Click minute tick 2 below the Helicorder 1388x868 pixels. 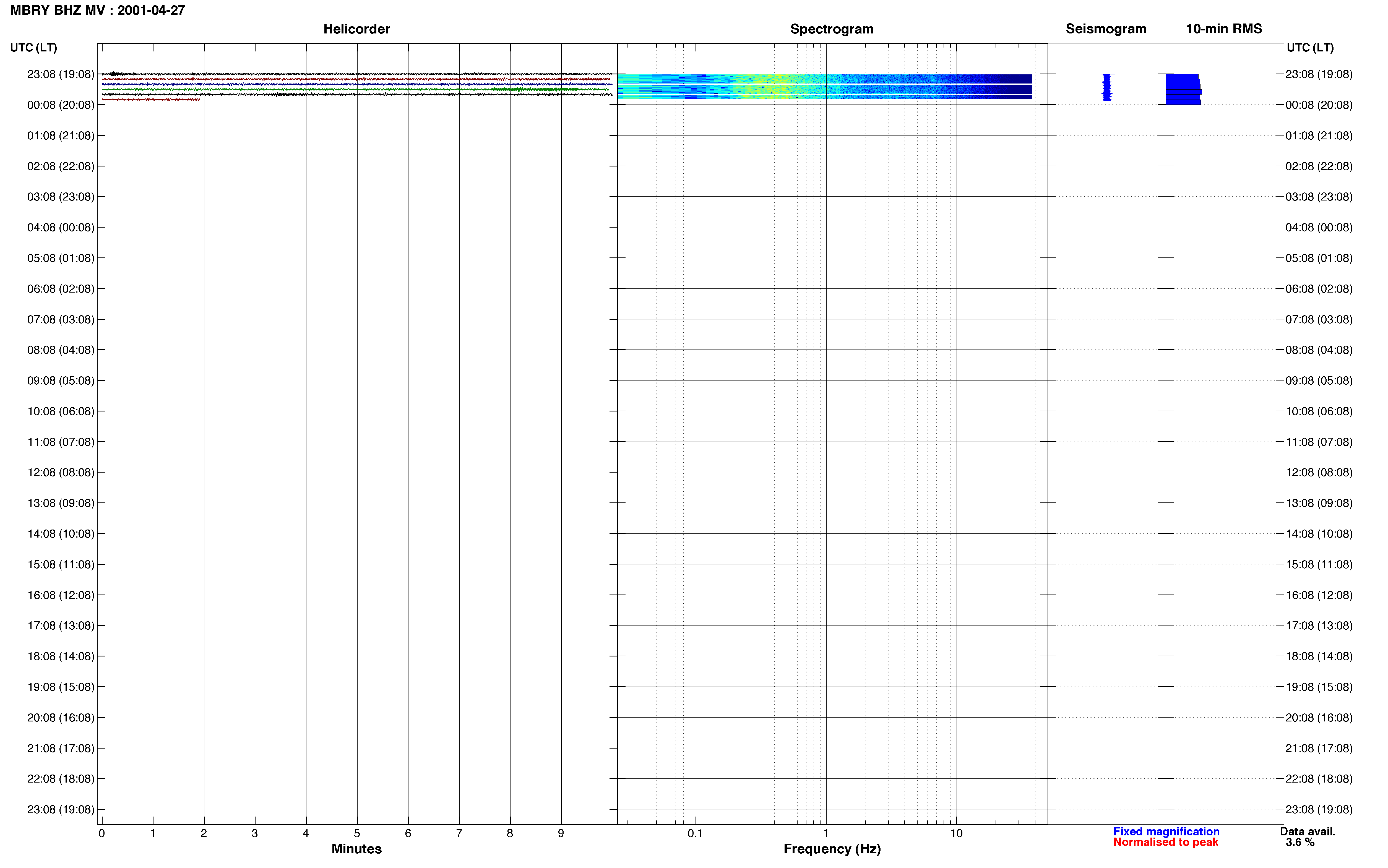coord(204,833)
